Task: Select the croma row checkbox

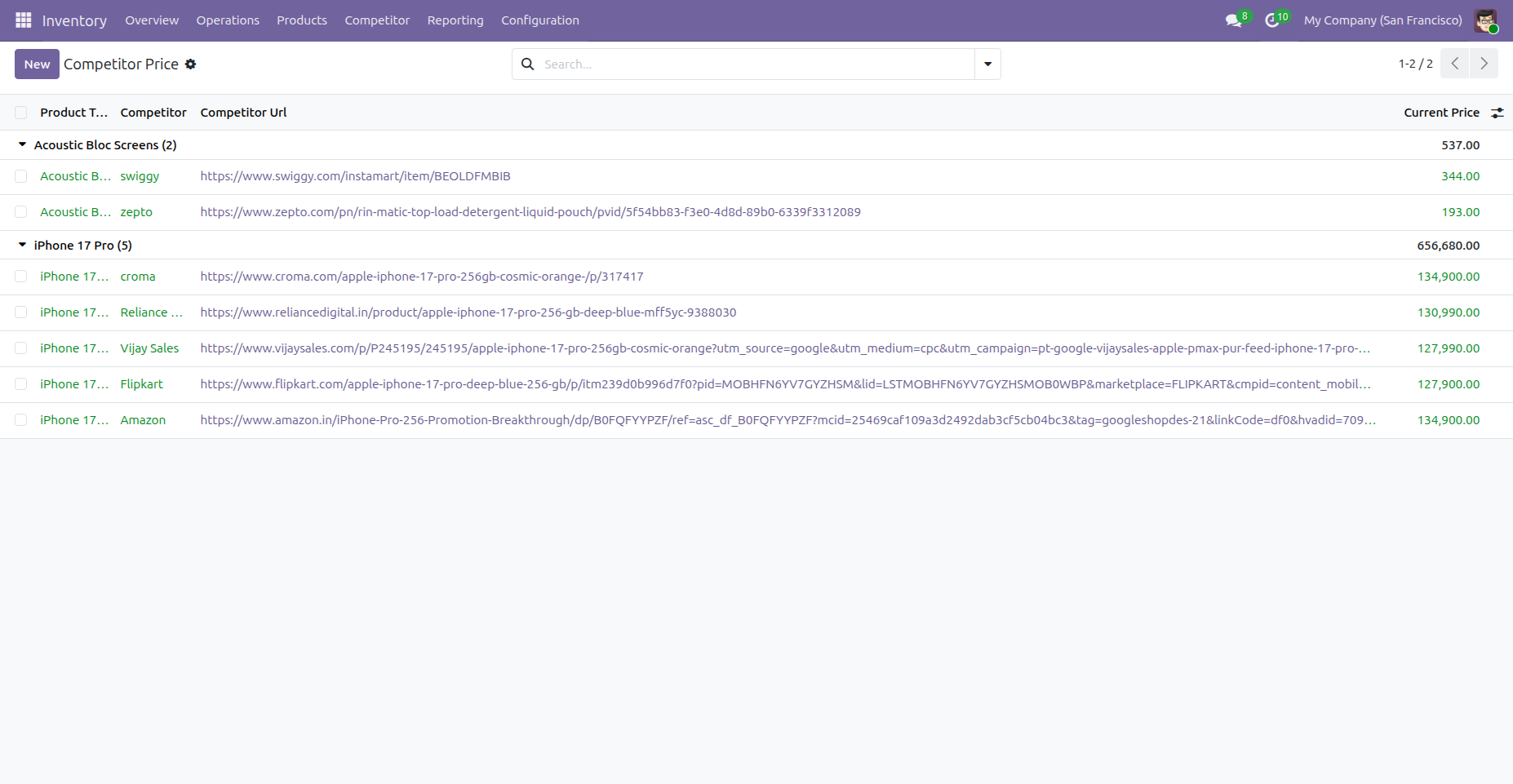Action: [x=21, y=277]
